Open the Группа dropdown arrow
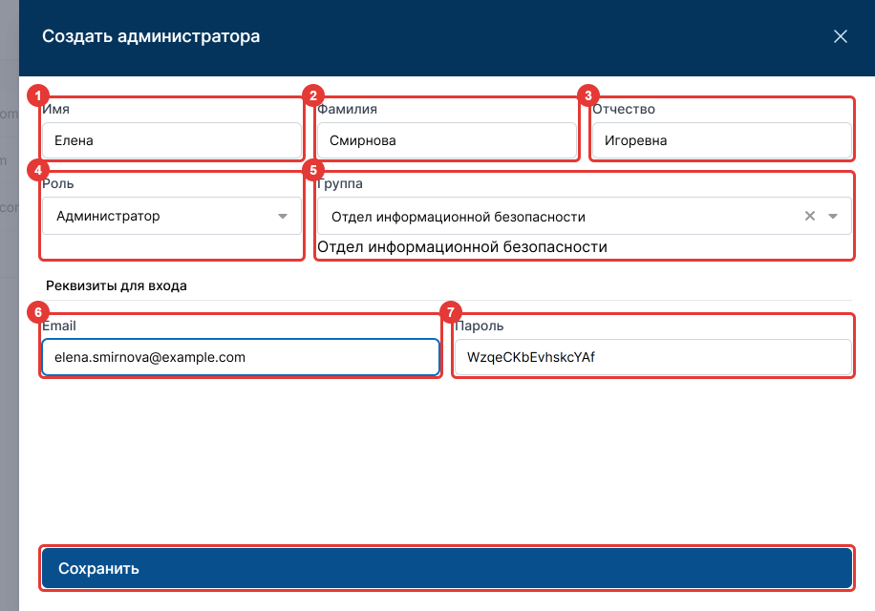 833,216
